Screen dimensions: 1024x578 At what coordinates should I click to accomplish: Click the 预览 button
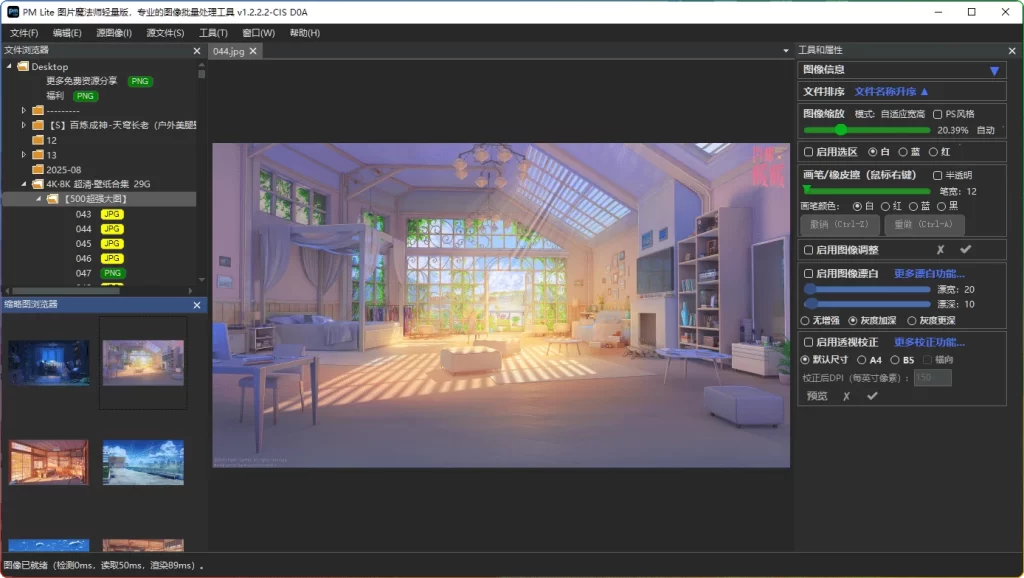pos(817,396)
